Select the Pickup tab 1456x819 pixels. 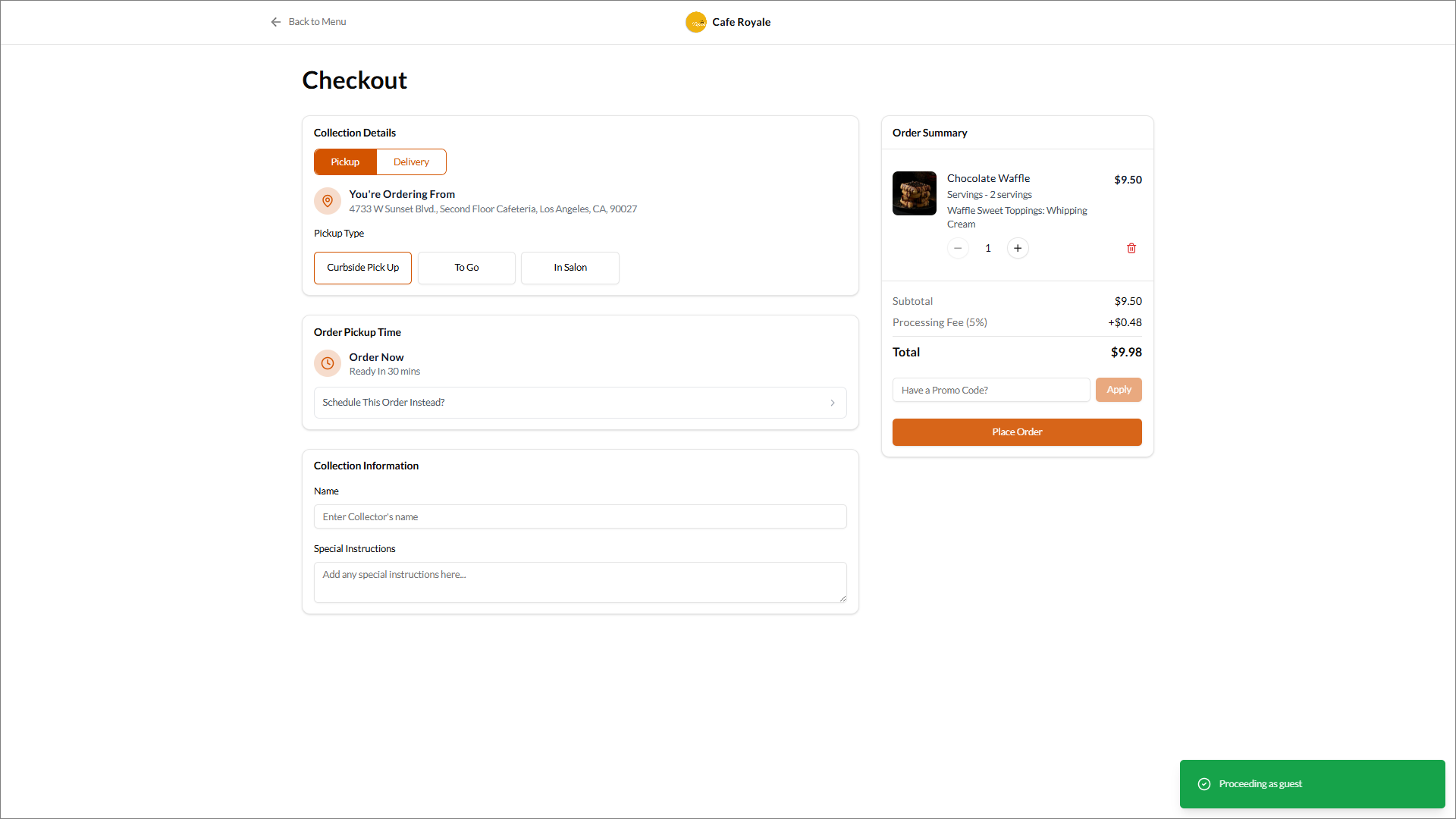[345, 162]
